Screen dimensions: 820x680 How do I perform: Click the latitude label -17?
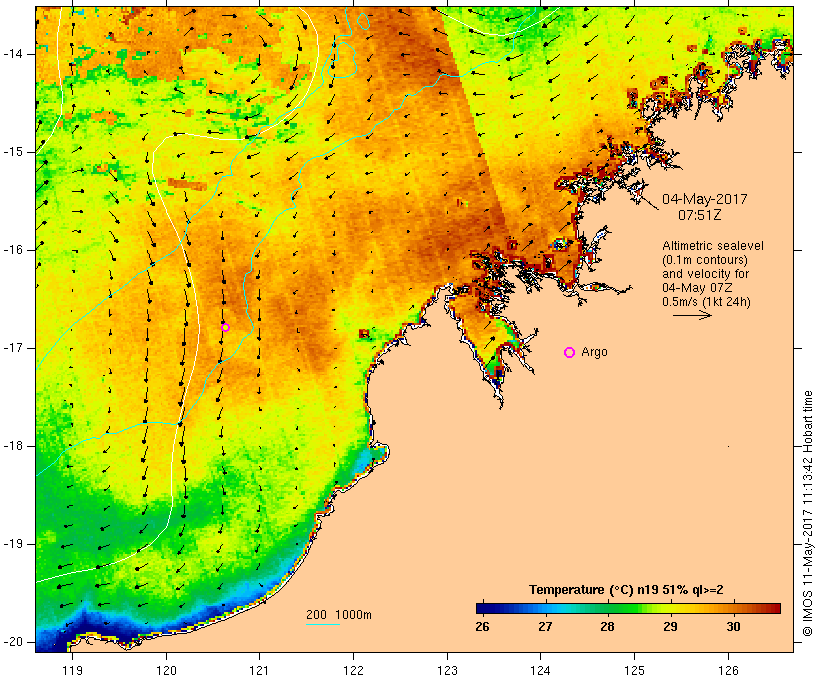click(13, 348)
